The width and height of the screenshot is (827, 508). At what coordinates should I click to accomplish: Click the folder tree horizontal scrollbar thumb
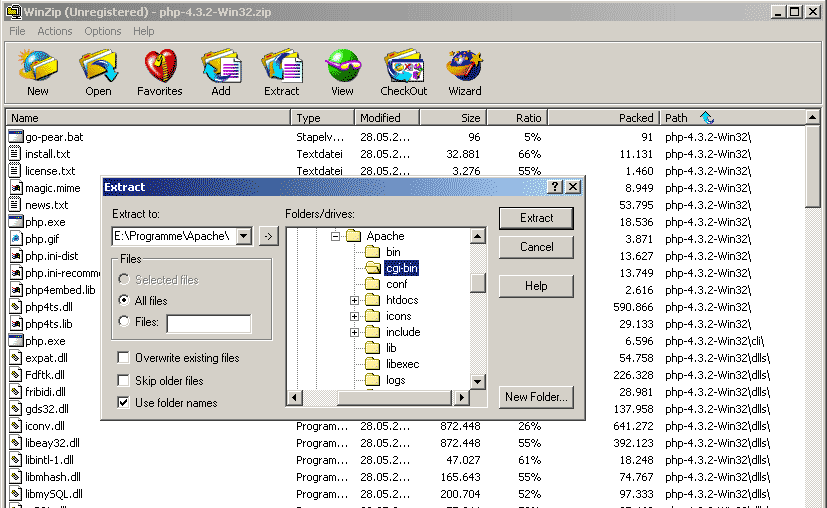(x=394, y=397)
